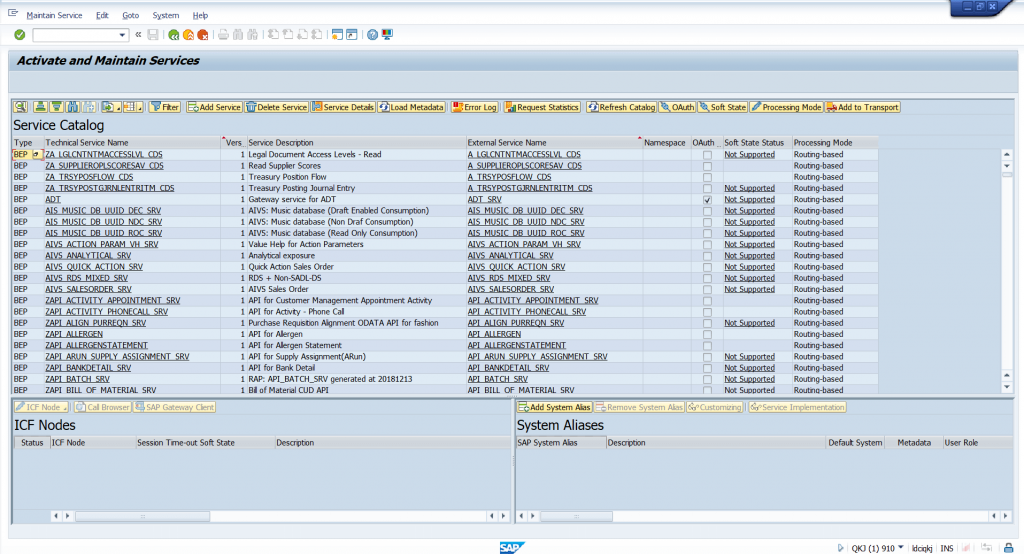Click the Technical Service Name column header

click(x=133, y=142)
